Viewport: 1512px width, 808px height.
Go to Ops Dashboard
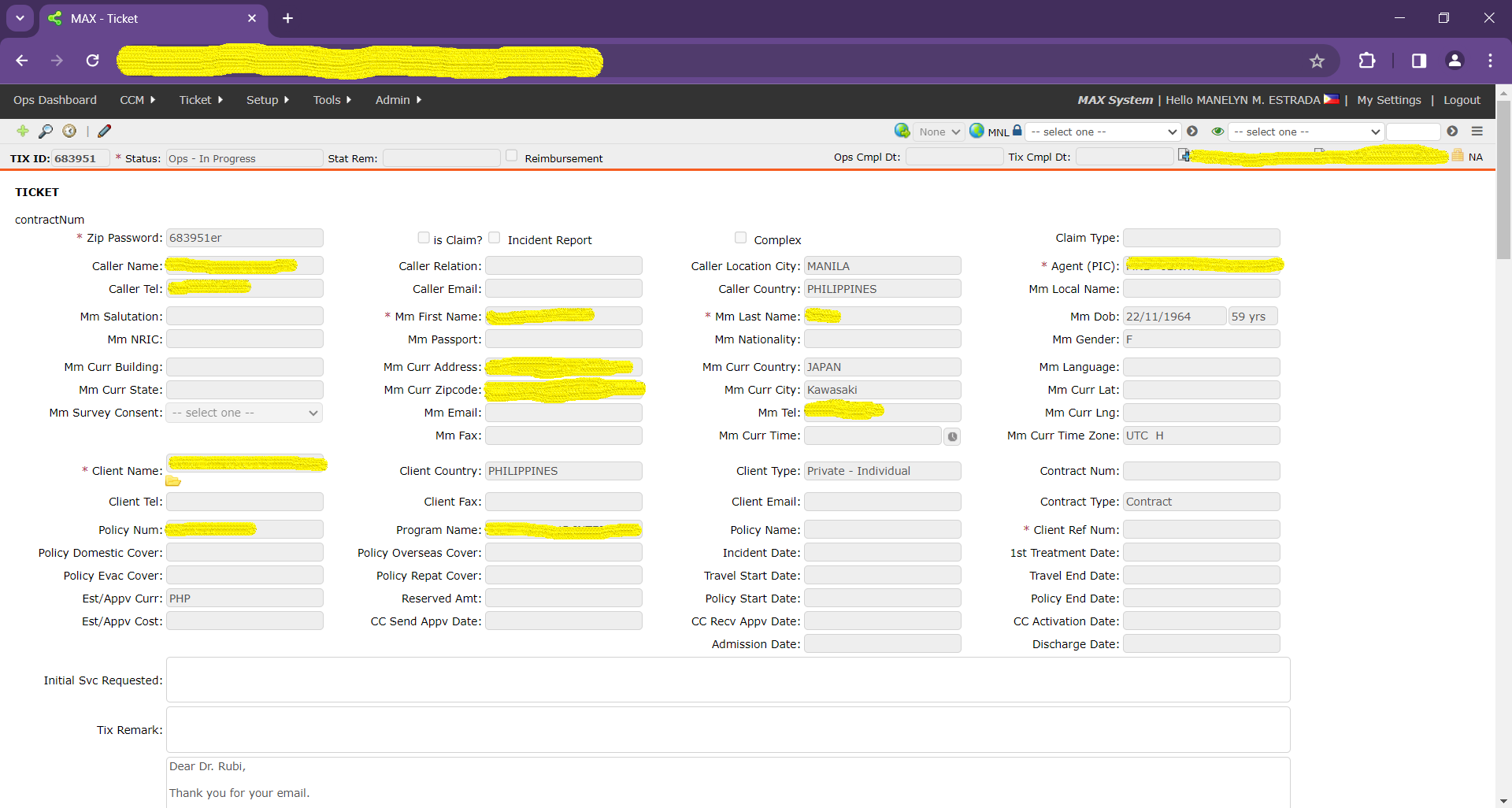point(55,100)
